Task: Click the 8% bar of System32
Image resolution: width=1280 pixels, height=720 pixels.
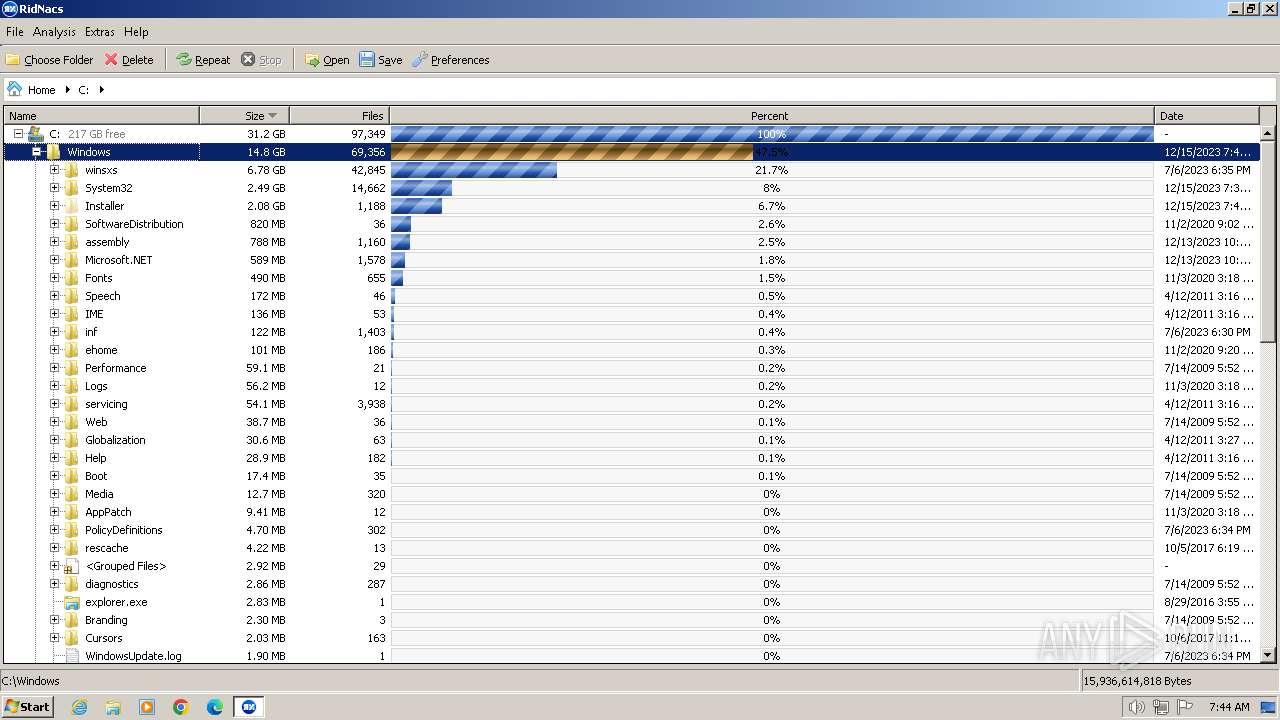Action: coord(421,188)
